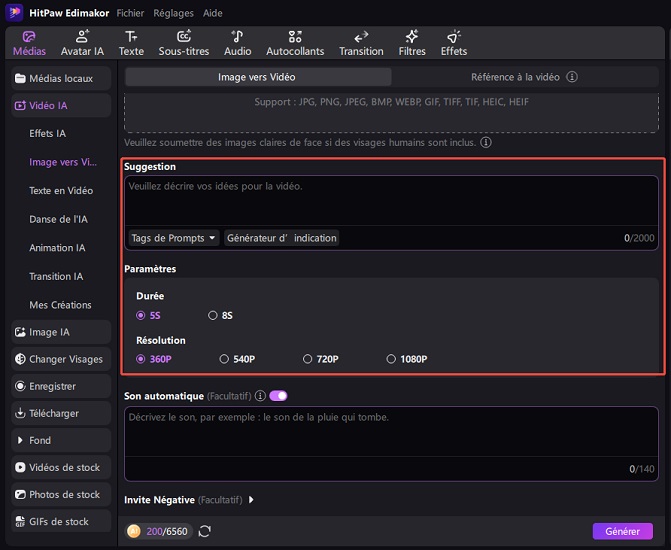Expand the Fond sidebar section
671x550 pixels.
click(x=40, y=440)
